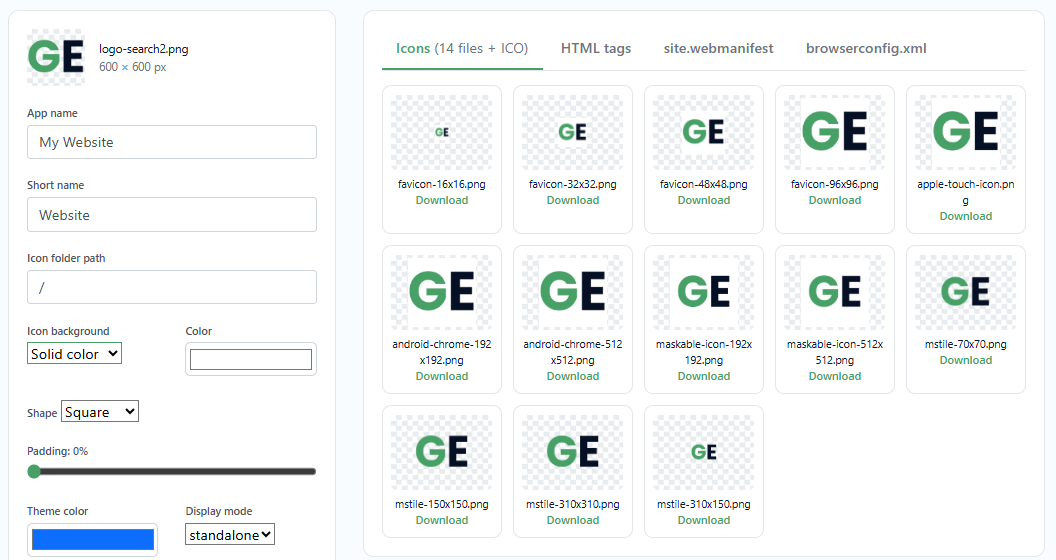Click the favicon-96x96.png preview icon
The height and width of the screenshot is (560, 1056).
pyautogui.click(x=834, y=132)
